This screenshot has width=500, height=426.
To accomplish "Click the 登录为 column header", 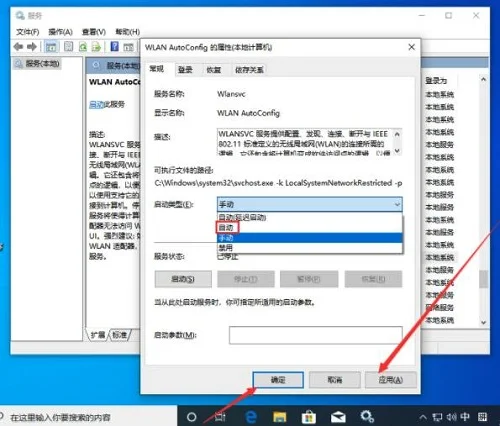I will (436, 80).
